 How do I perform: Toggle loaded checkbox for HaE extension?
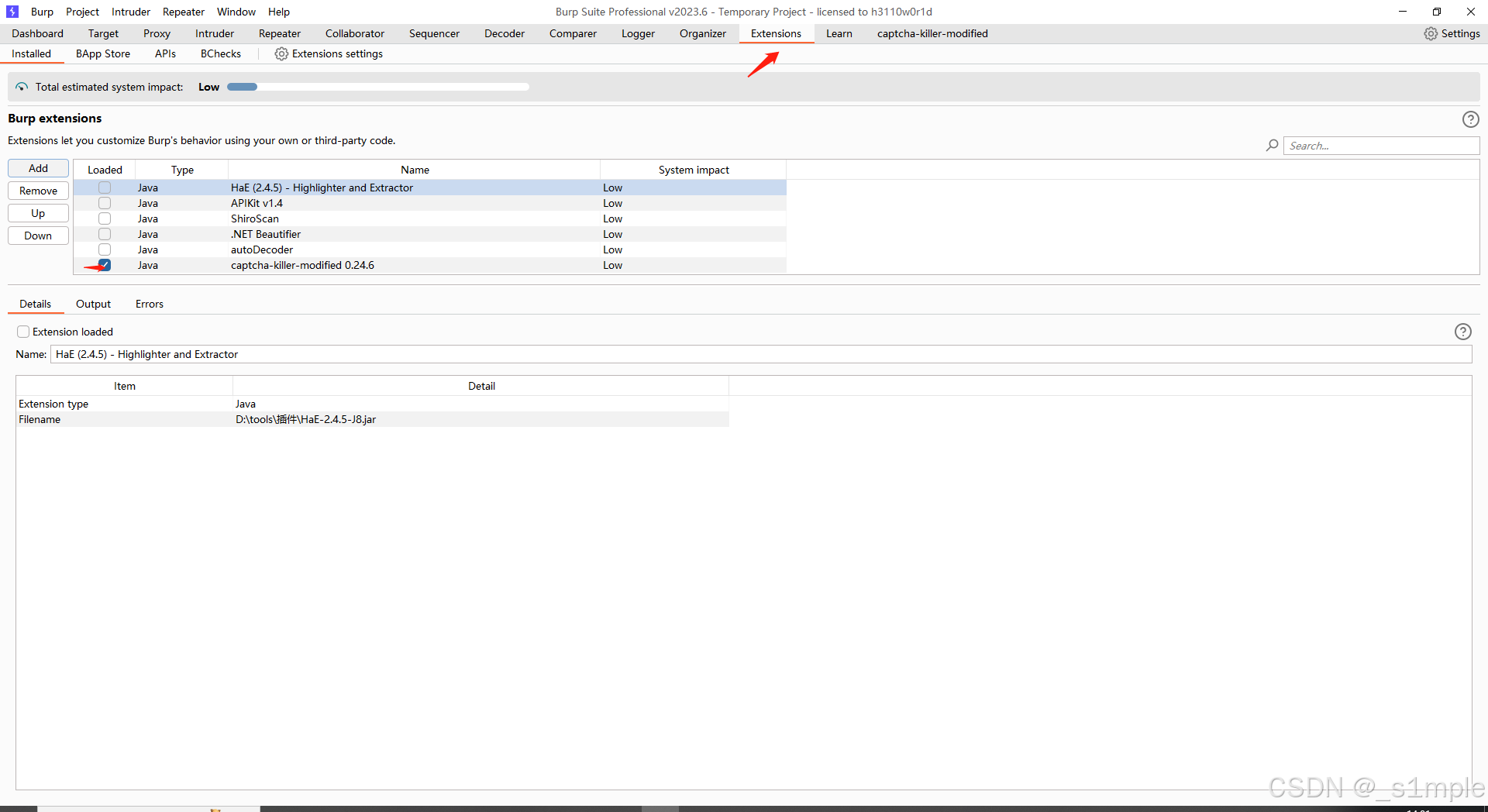105,188
